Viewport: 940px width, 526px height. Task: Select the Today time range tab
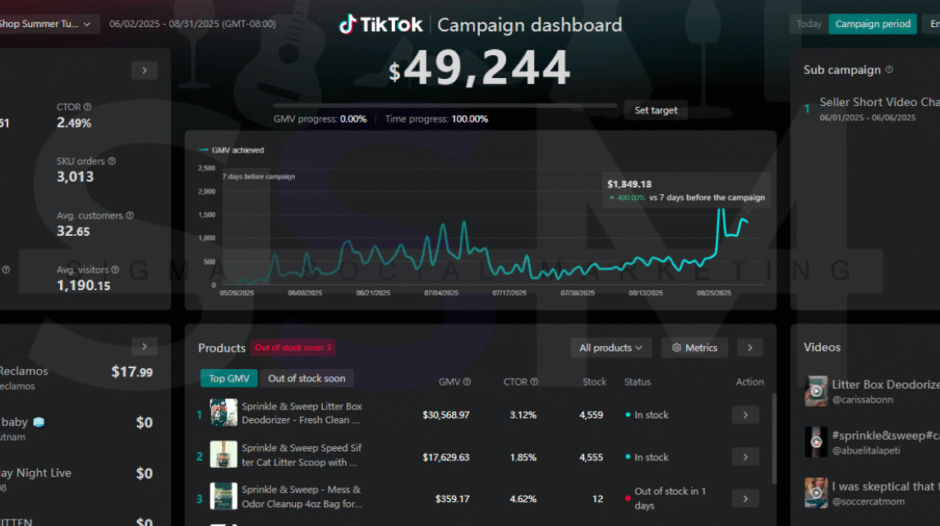click(x=809, y=24)
